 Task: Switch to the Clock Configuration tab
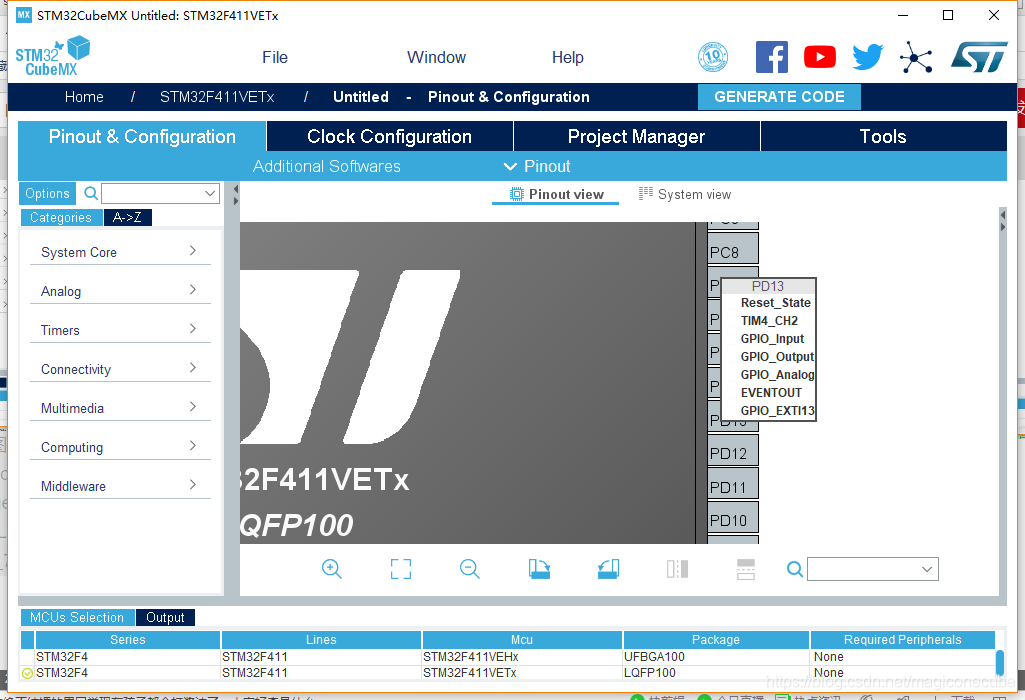(389, 137)
